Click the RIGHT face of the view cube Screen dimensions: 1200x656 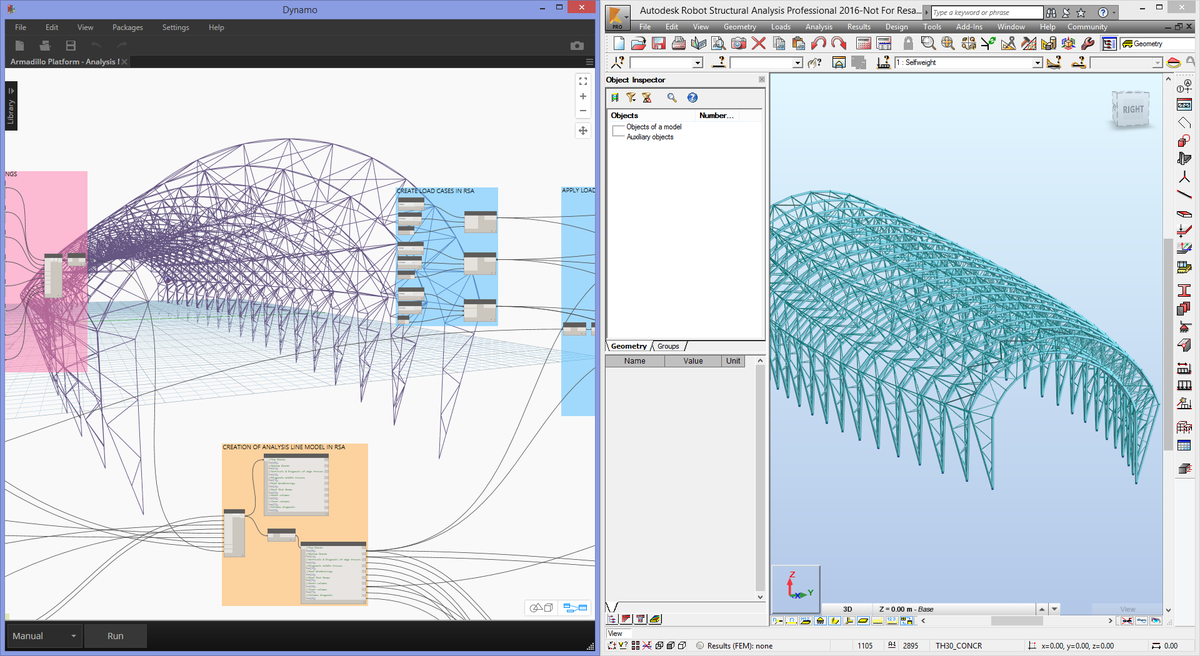(x=1133, y=109)
